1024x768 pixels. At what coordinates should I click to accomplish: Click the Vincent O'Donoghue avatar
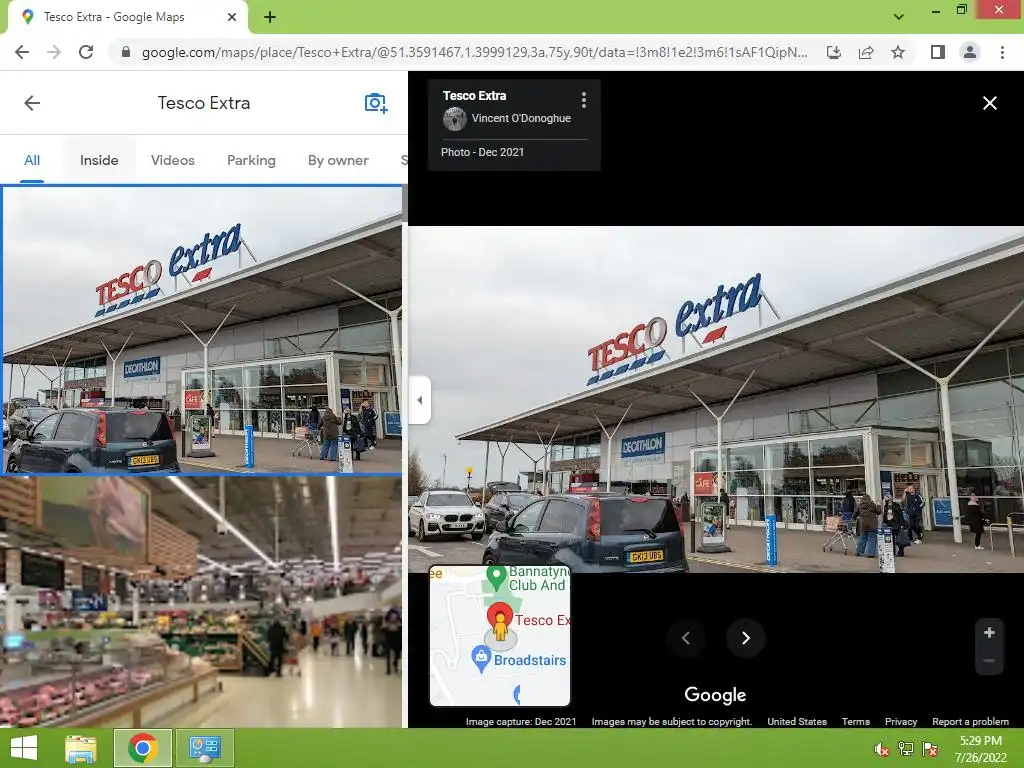(455, 119)
